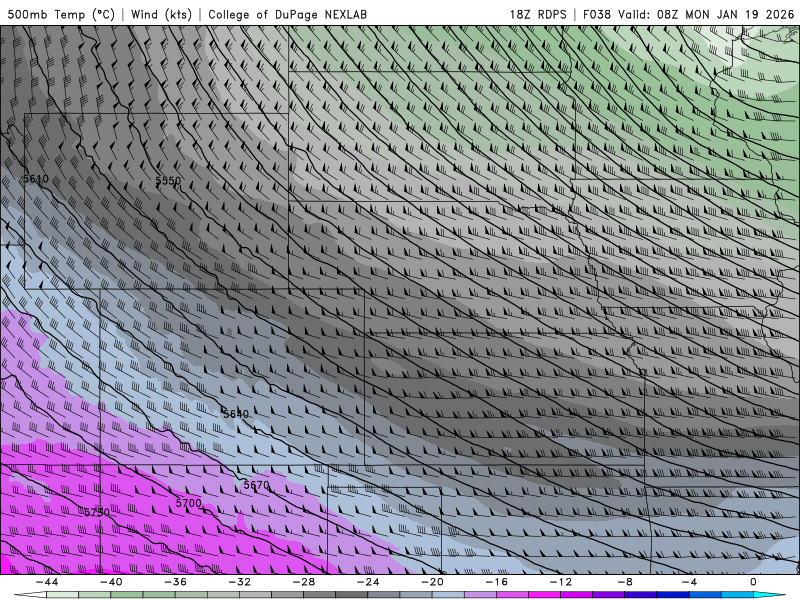The width and height of the screenshot is (800, 600).
Task: Click the 'F038' forecast hour text
Action: (596, 14)
